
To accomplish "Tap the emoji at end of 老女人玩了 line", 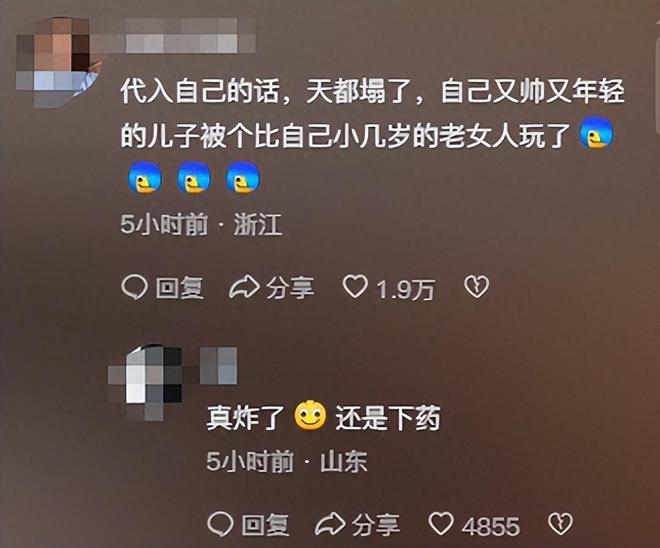I will point(596,133).
